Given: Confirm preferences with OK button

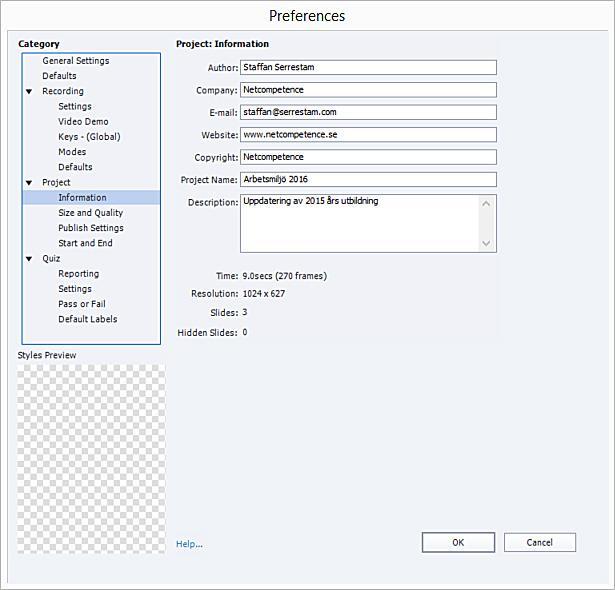Looking at the screenshot, I should [458, 543].
